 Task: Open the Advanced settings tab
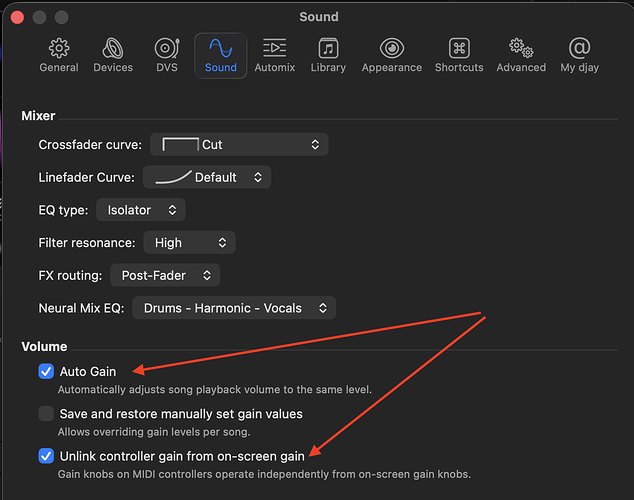[x=521, y=56]
